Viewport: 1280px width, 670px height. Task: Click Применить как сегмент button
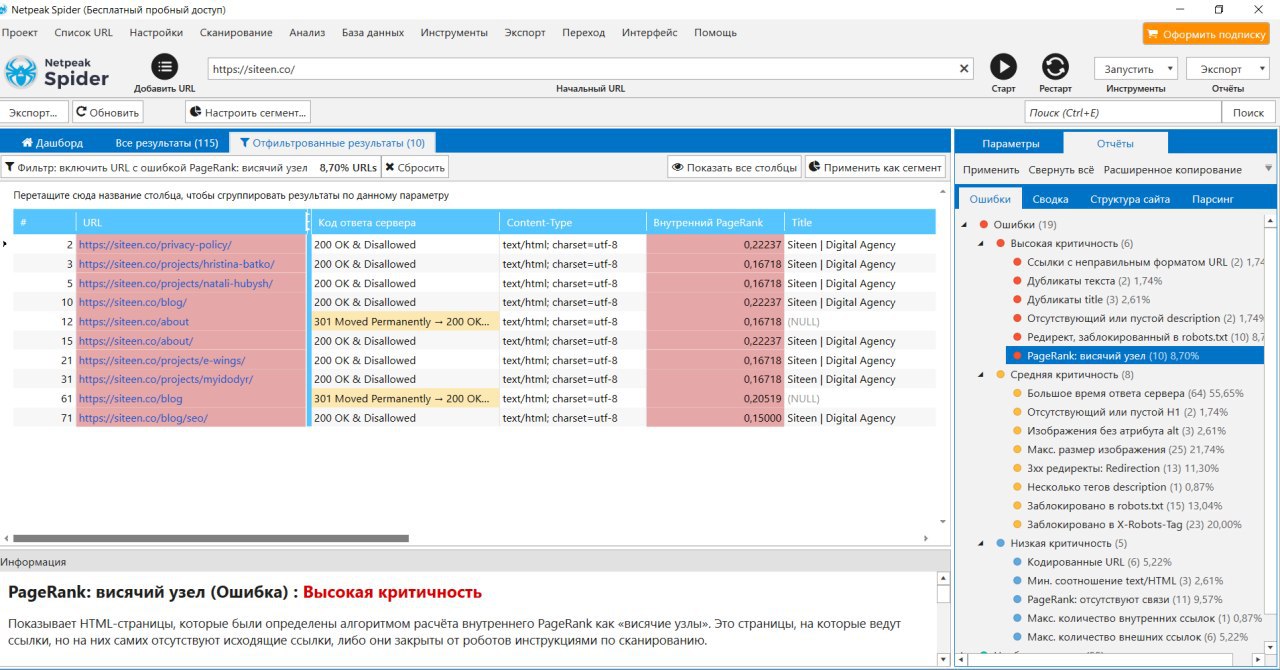tap(875, 167)
